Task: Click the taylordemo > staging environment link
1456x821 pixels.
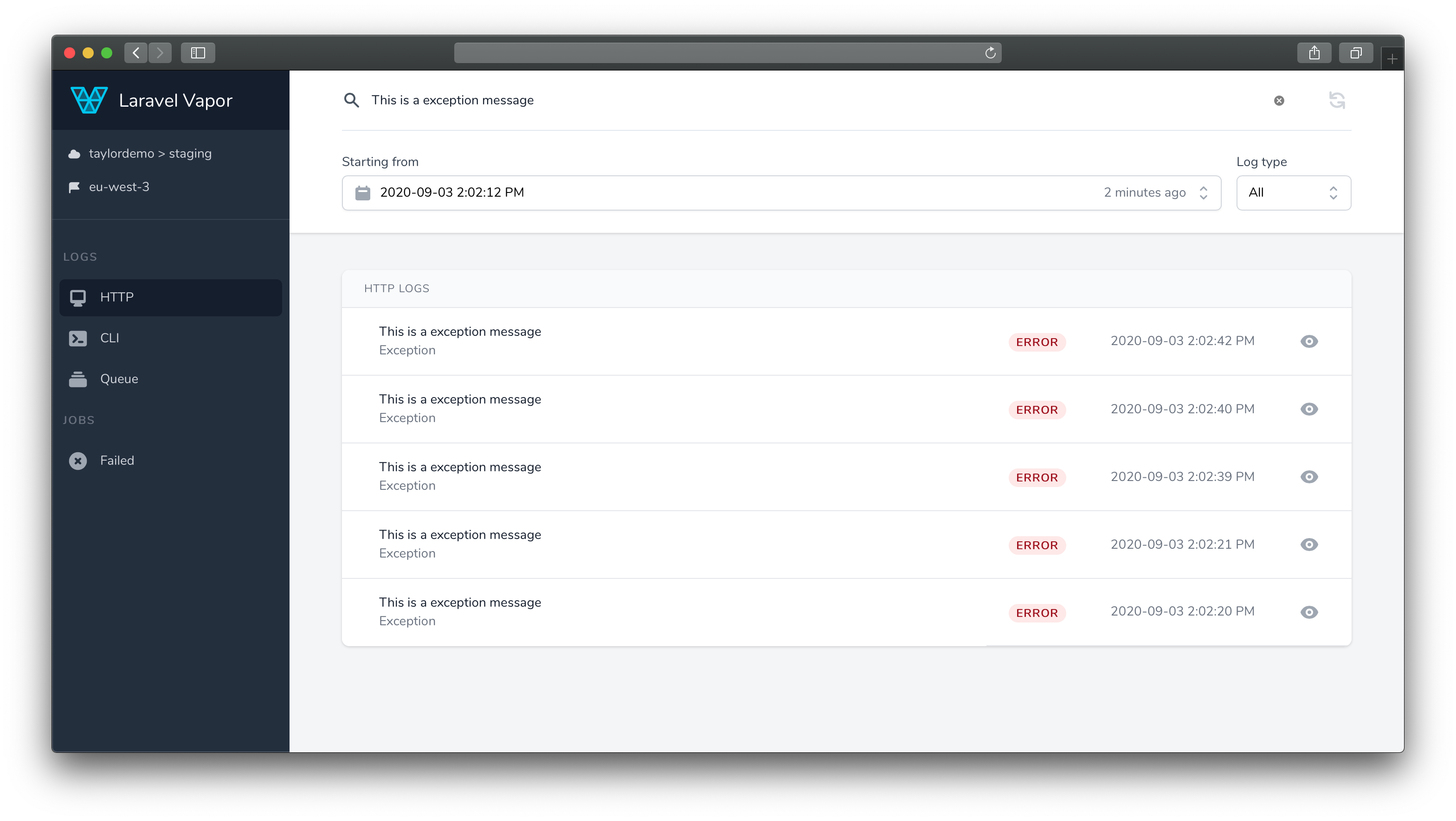Action: [150, 154]
